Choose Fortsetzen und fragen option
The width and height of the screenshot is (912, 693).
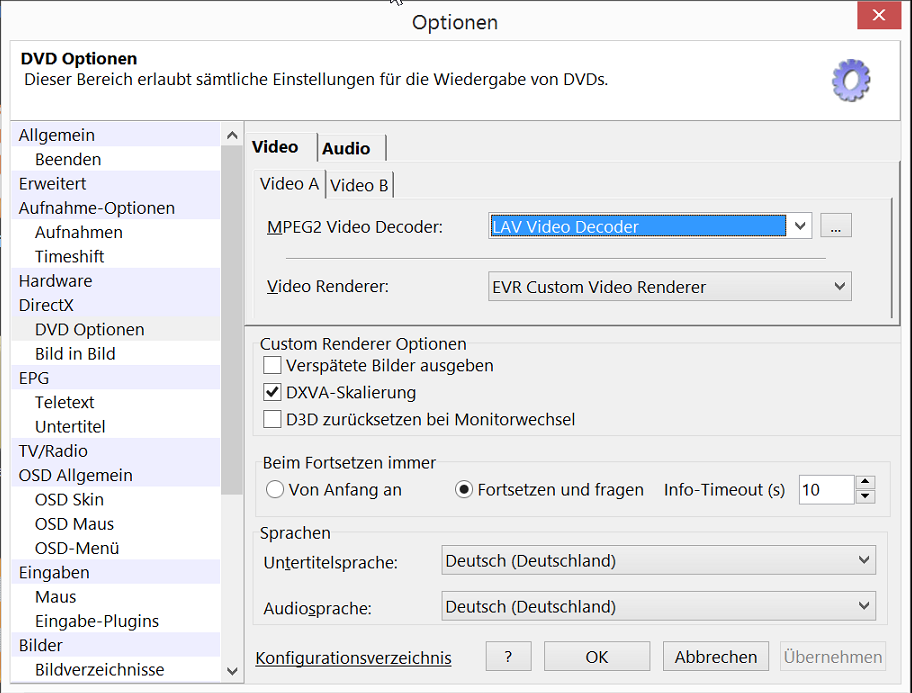464,490
